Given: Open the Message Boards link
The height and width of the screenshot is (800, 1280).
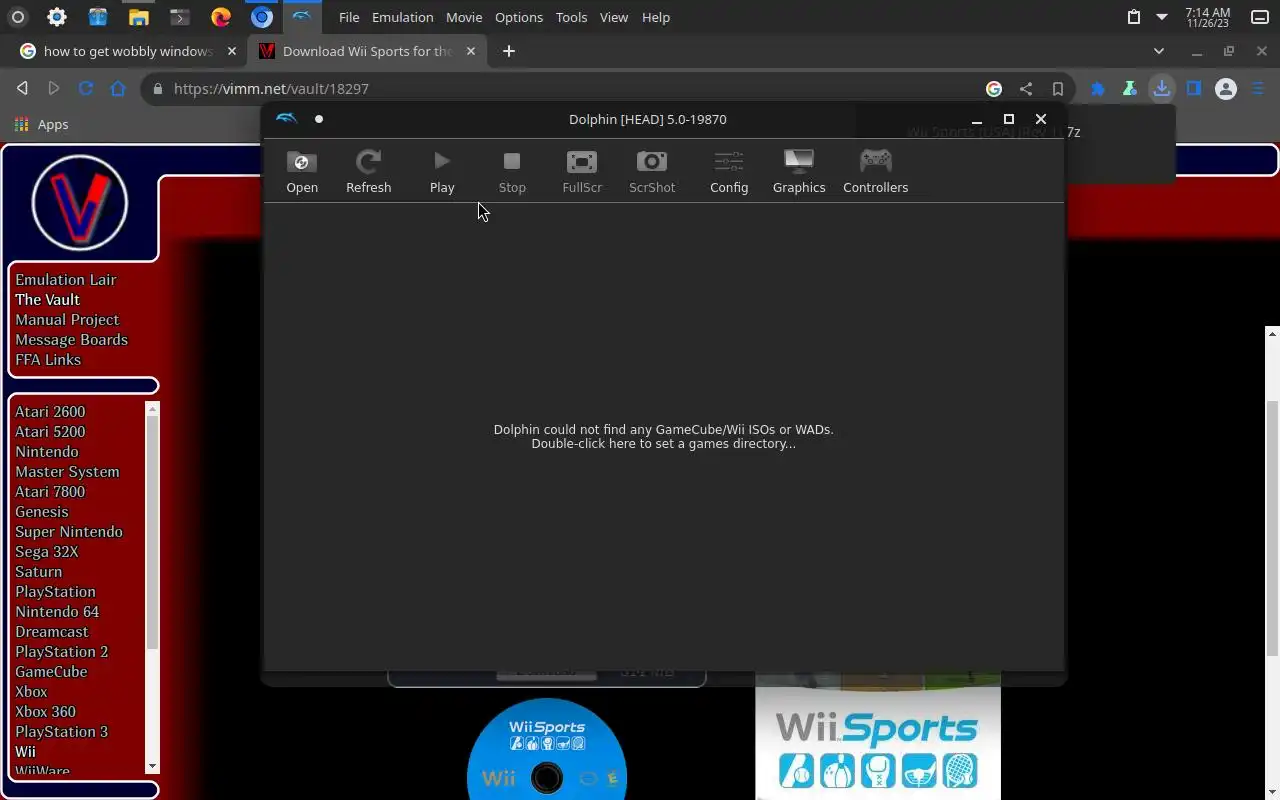Looking at the screenshot, I should click(71, 340).
